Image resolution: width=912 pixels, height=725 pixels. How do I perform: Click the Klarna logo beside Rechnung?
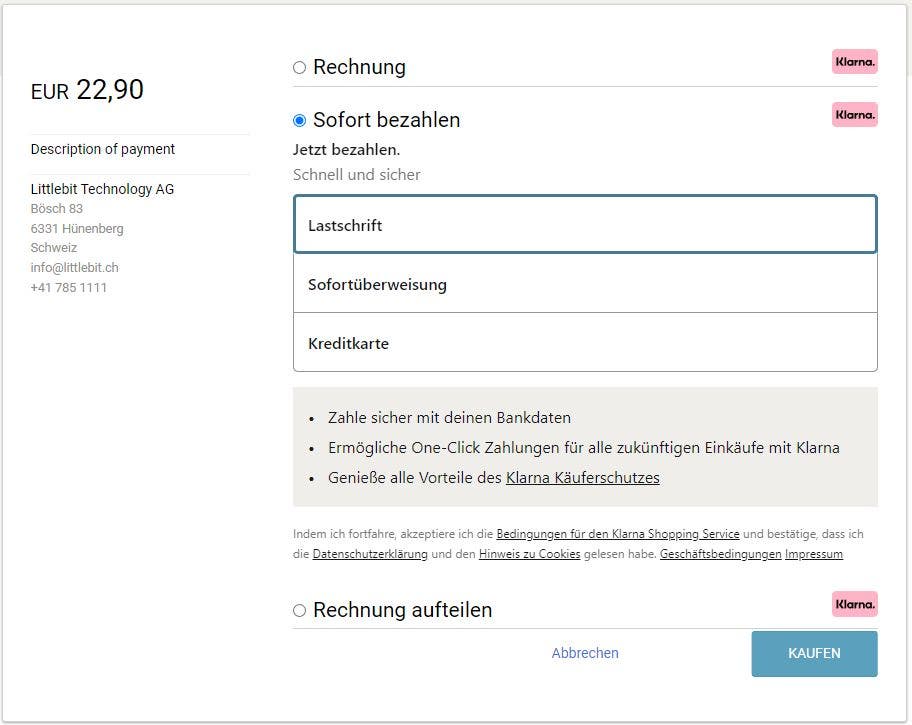[854, 62]
